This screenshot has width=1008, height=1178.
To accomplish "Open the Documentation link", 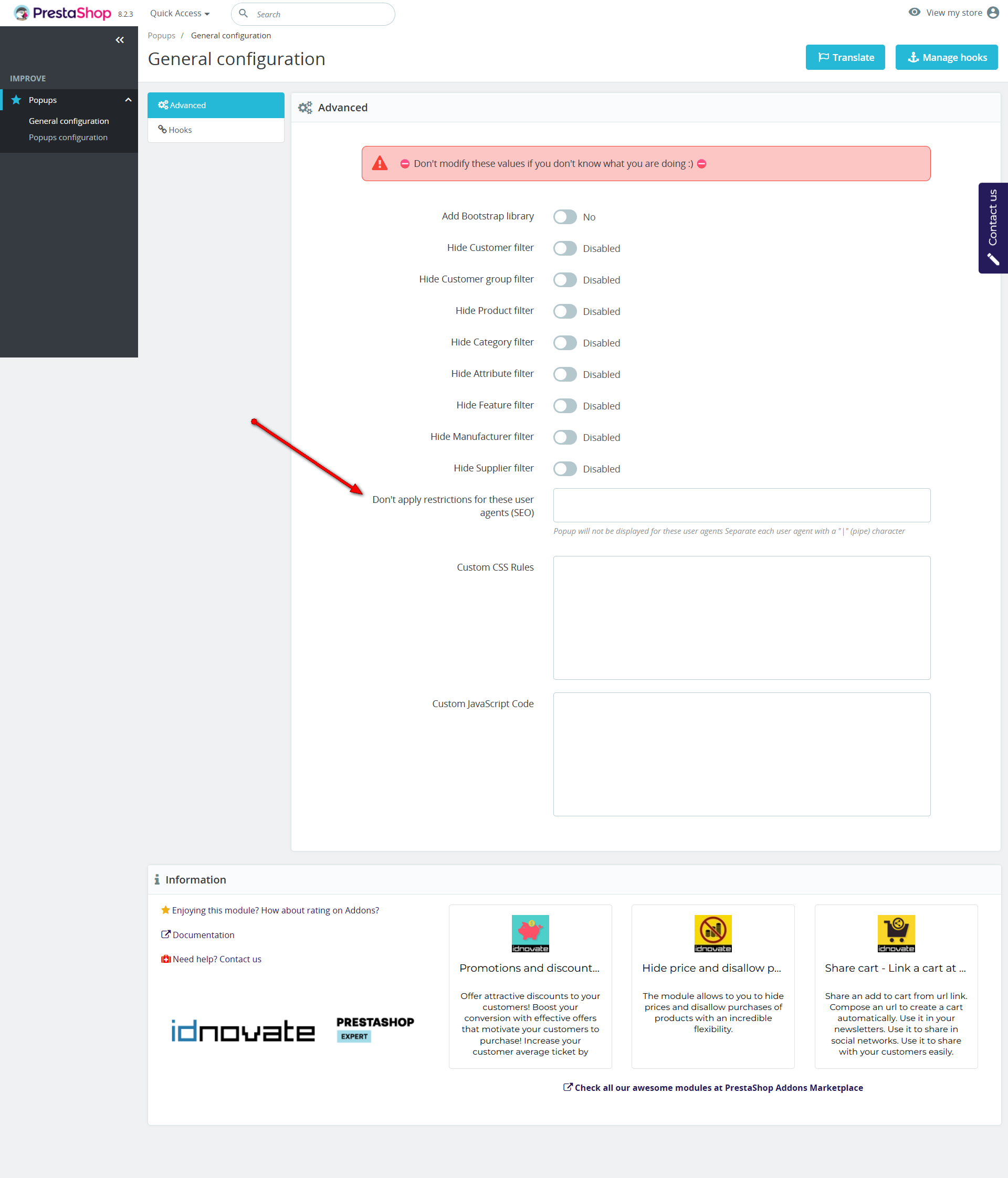I will click(203, 934).
